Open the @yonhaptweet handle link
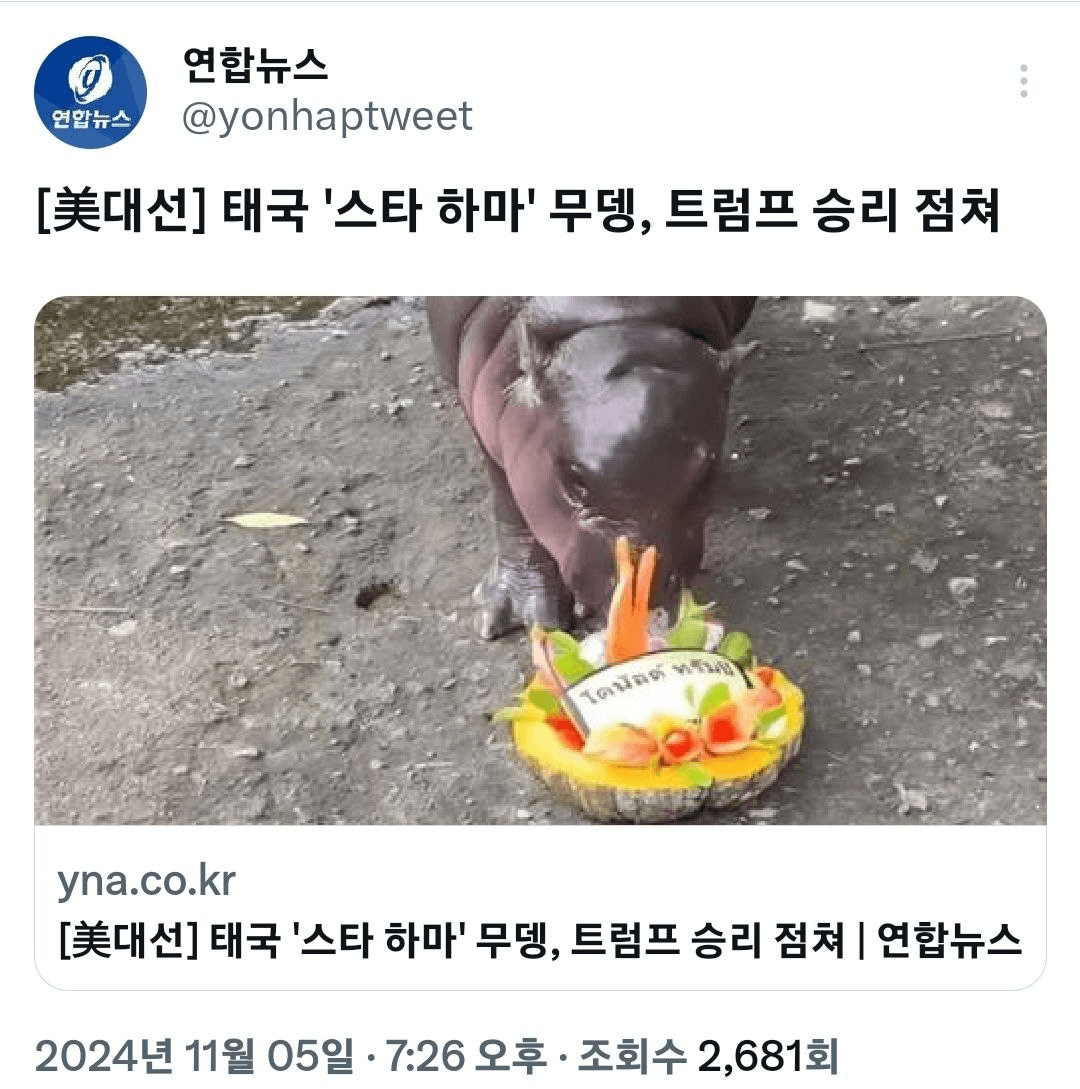1080x1089 pixels. tap(327, 117)
